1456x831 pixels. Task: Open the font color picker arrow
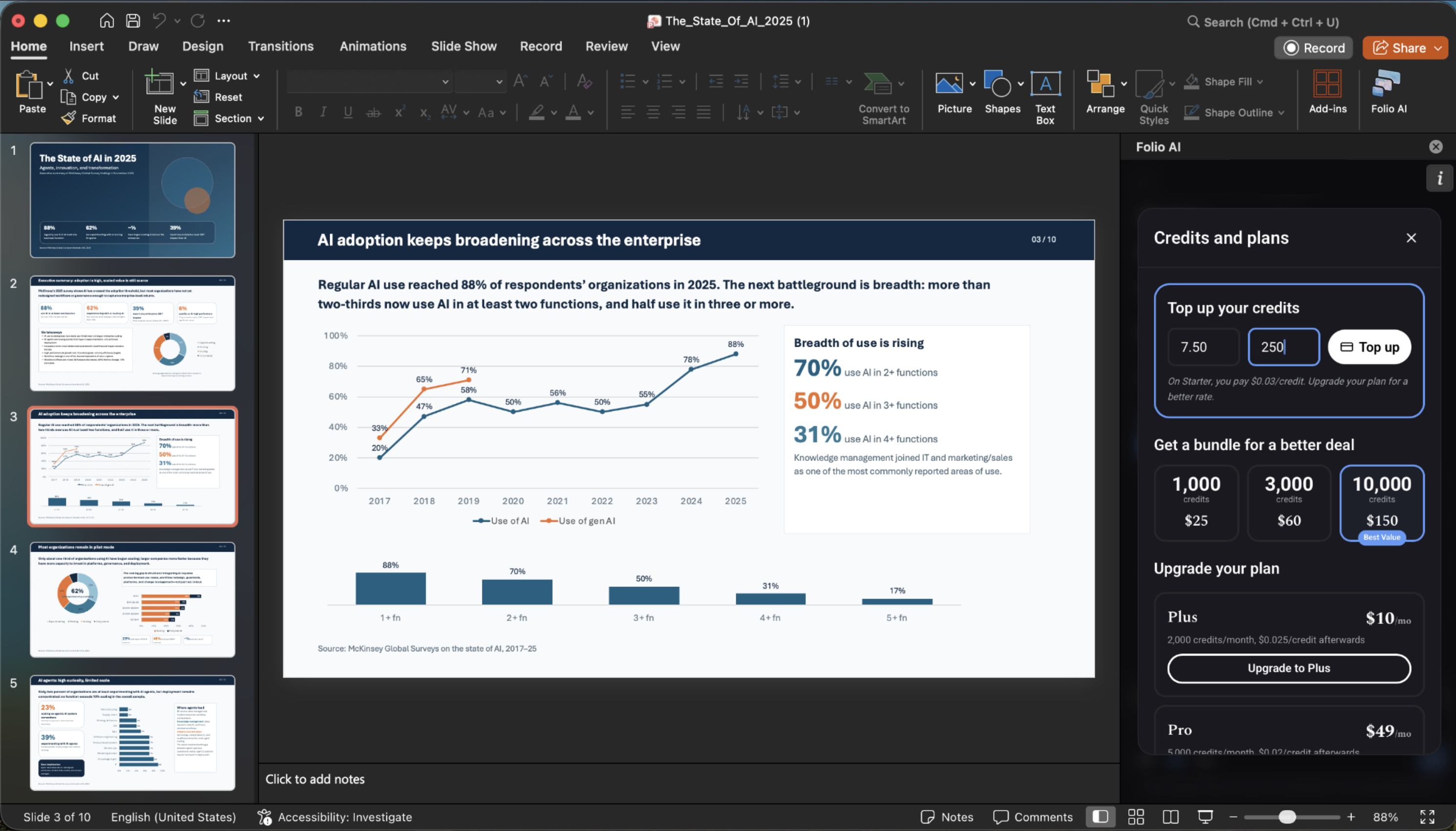click(x=591, y=113)
